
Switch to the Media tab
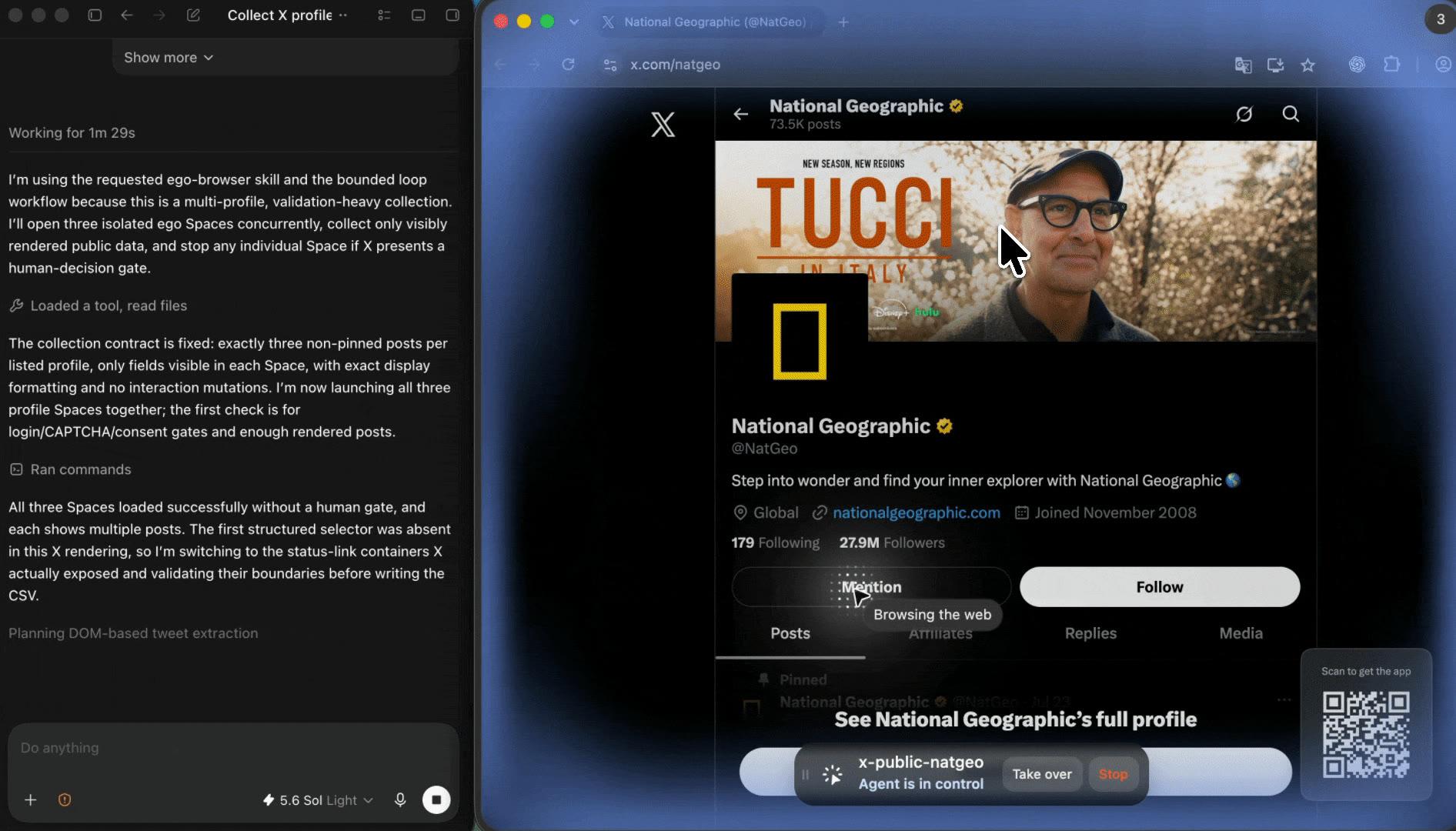pos(1241,633)
